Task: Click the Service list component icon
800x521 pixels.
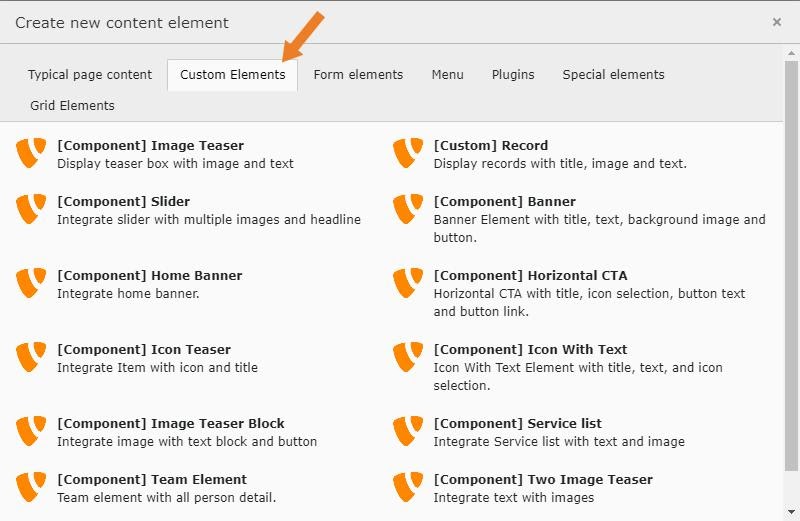Action: pos(408,431)
